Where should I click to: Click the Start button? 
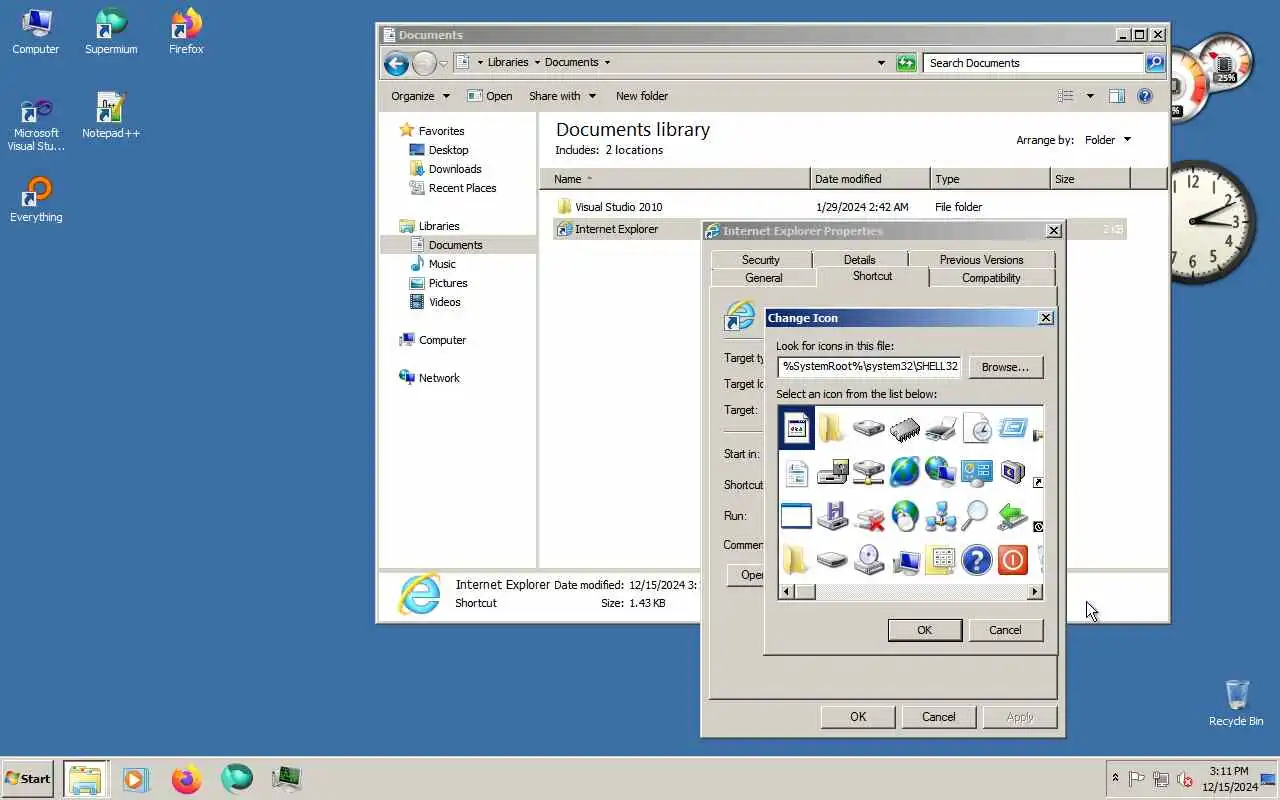pyautogui.click(x=28, y=778)
